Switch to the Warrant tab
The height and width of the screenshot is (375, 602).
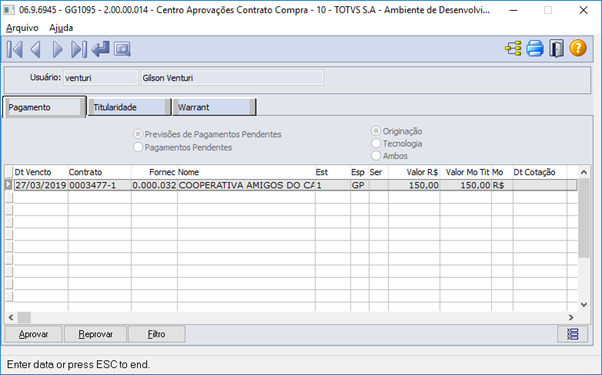pos(214,107)
